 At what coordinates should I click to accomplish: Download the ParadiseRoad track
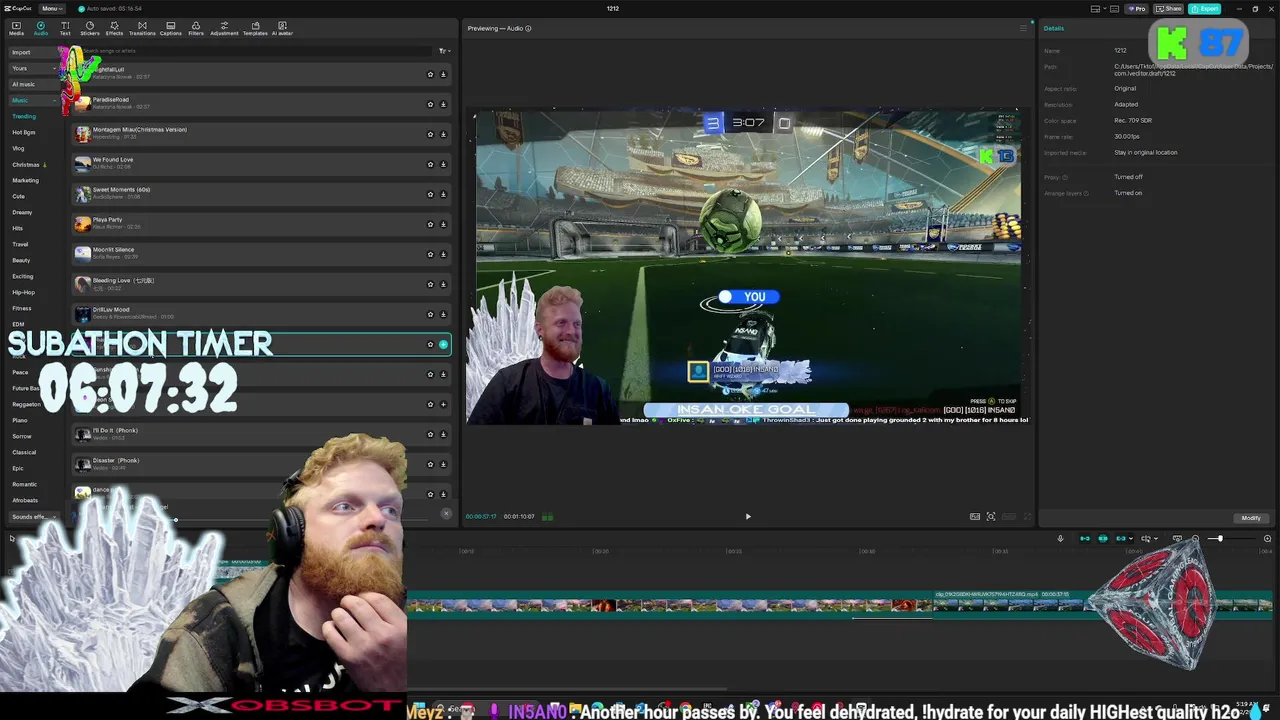pyautogui.click(x=443, y=104)
